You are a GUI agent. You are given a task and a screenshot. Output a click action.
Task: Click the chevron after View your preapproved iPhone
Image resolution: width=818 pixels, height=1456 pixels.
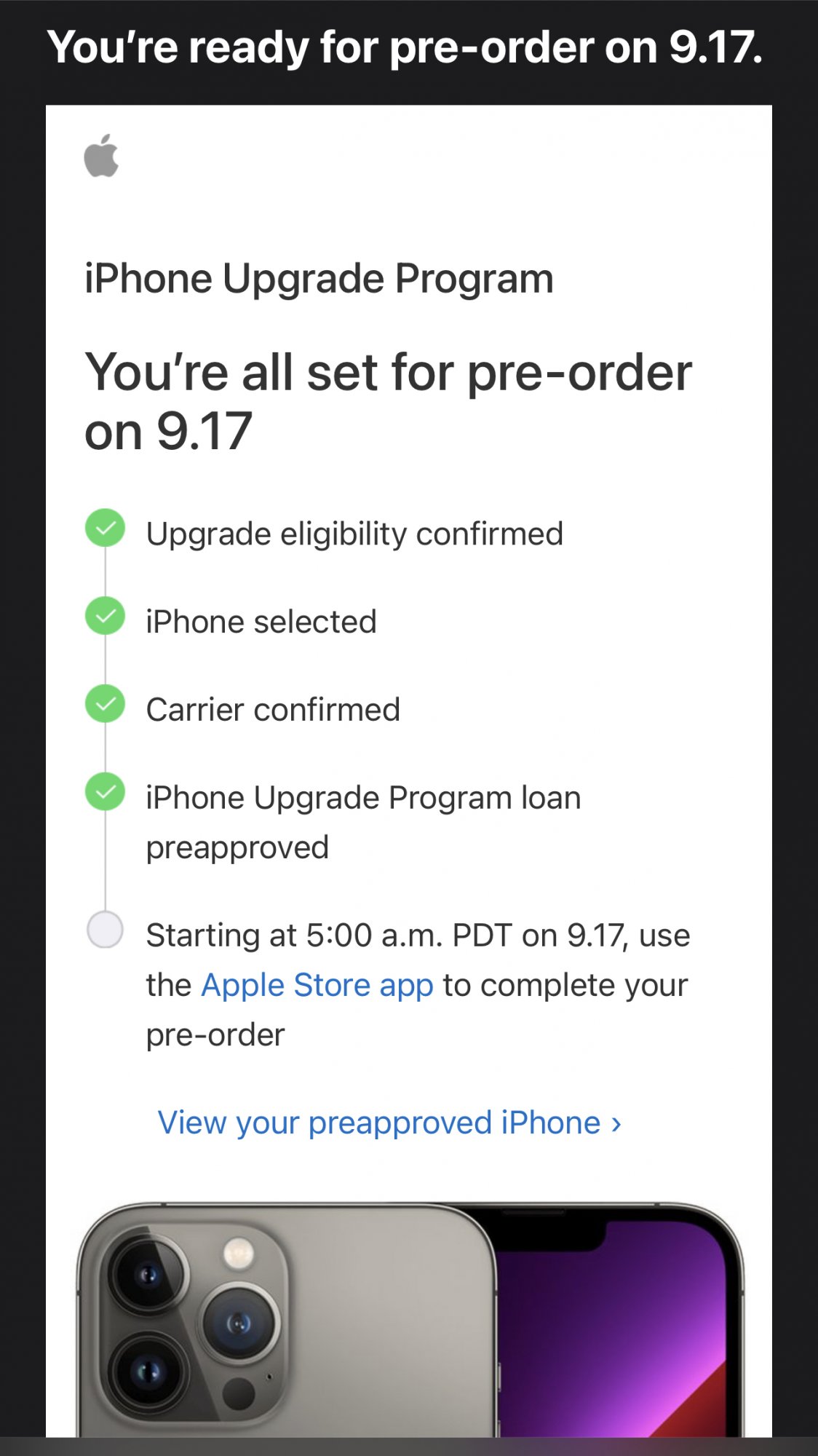coord(616,1124)
